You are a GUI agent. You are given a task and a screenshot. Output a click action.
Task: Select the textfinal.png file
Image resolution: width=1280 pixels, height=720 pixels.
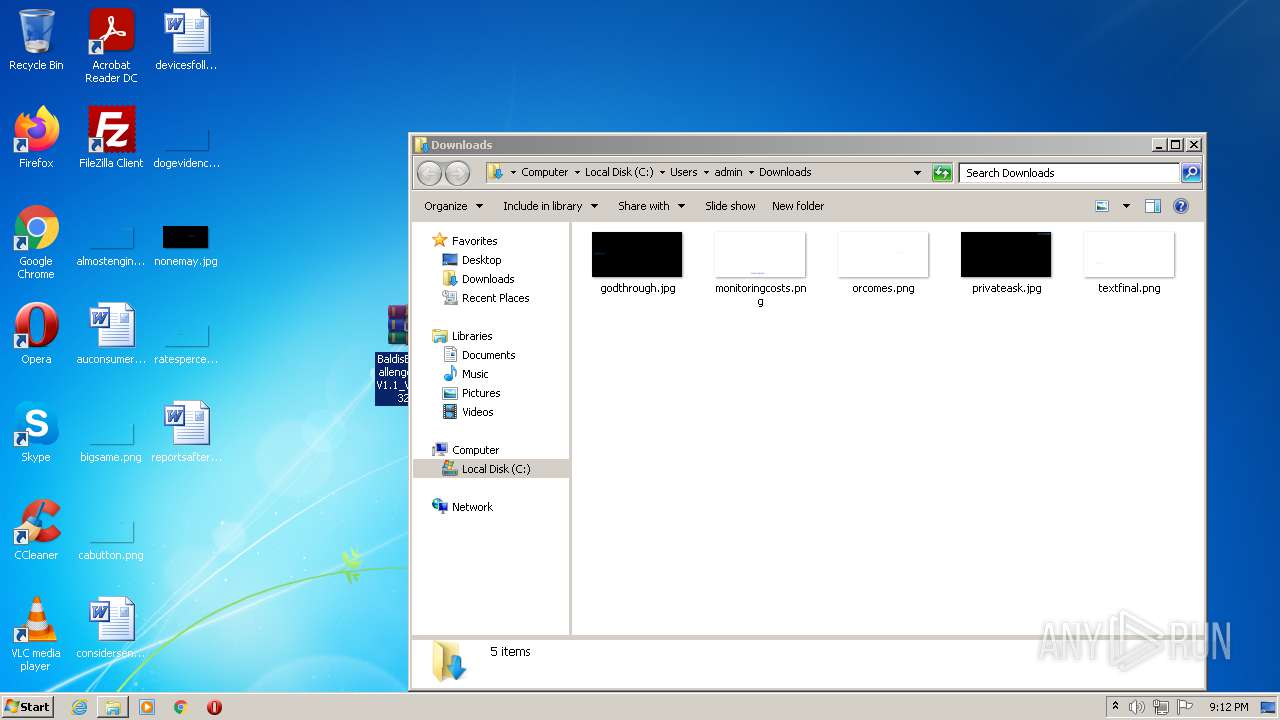tap(1129, 263)
